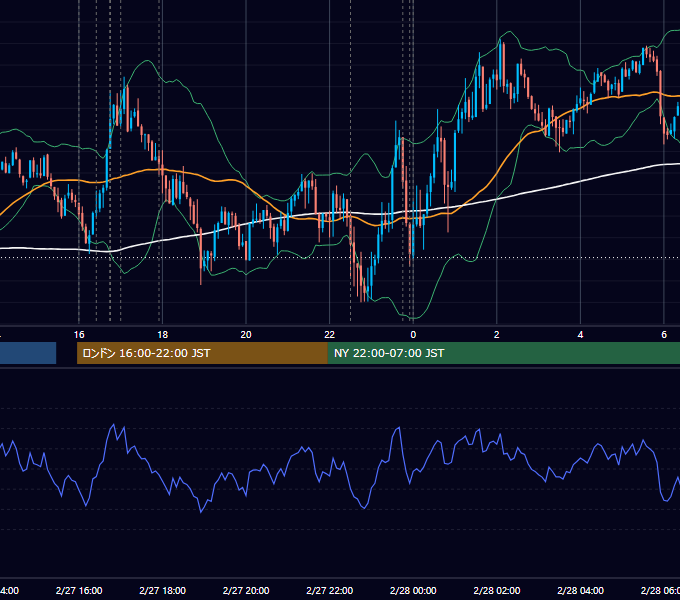Click the 2/28 02:00 date label
The height and width of the screenshot is (600, 680).
[497, 590]
